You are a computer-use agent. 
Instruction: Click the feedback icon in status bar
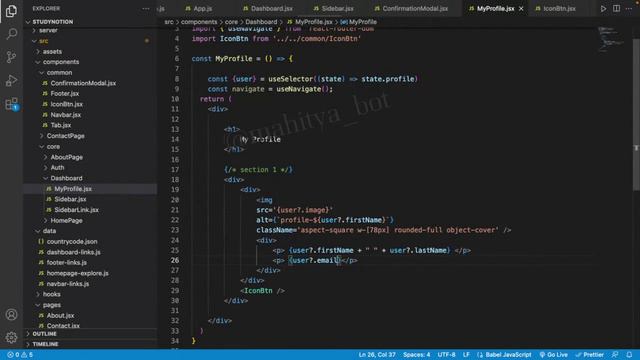pos(615,355)
